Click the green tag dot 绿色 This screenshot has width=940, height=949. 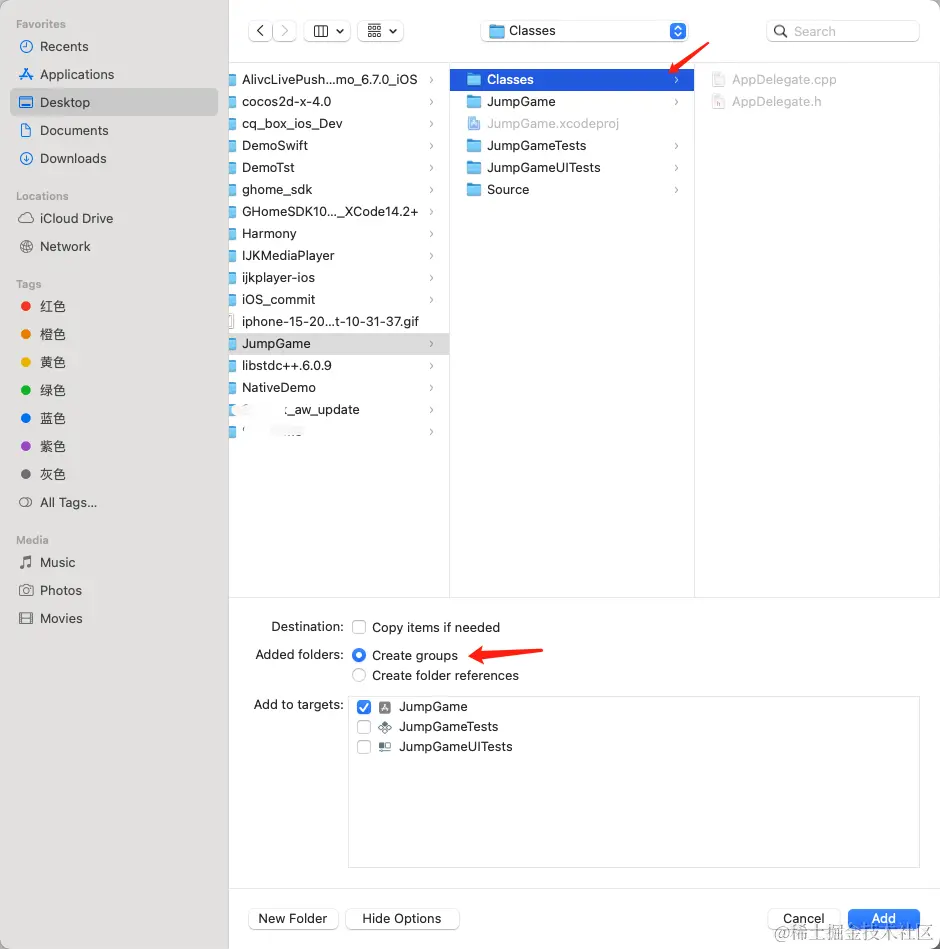[25, 390]
